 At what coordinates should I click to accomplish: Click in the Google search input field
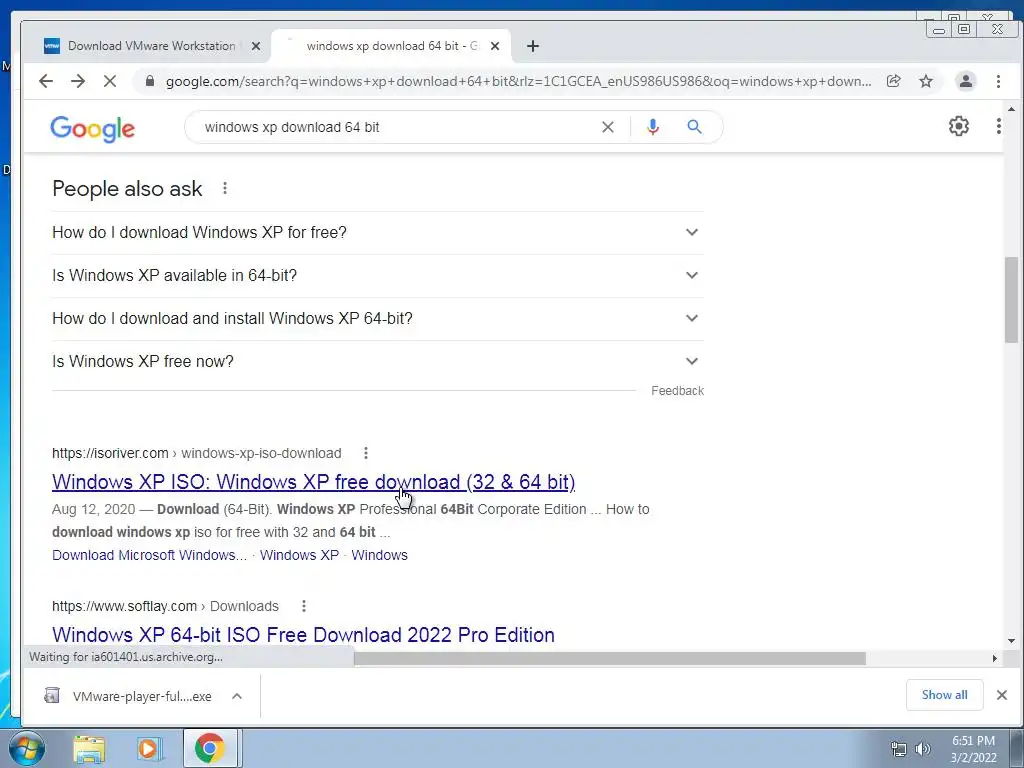click(398, 127)
